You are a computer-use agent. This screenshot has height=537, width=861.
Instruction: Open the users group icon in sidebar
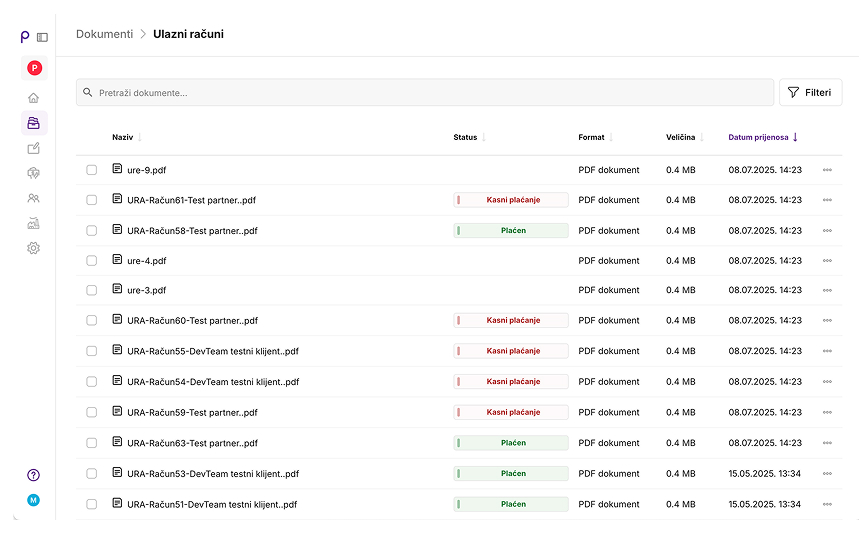pos(33,198)
